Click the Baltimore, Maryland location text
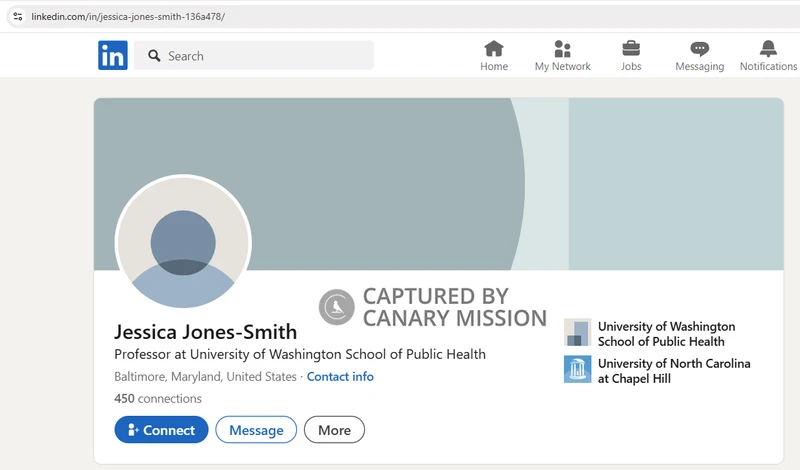800x470 pixels. click(205, 377)
